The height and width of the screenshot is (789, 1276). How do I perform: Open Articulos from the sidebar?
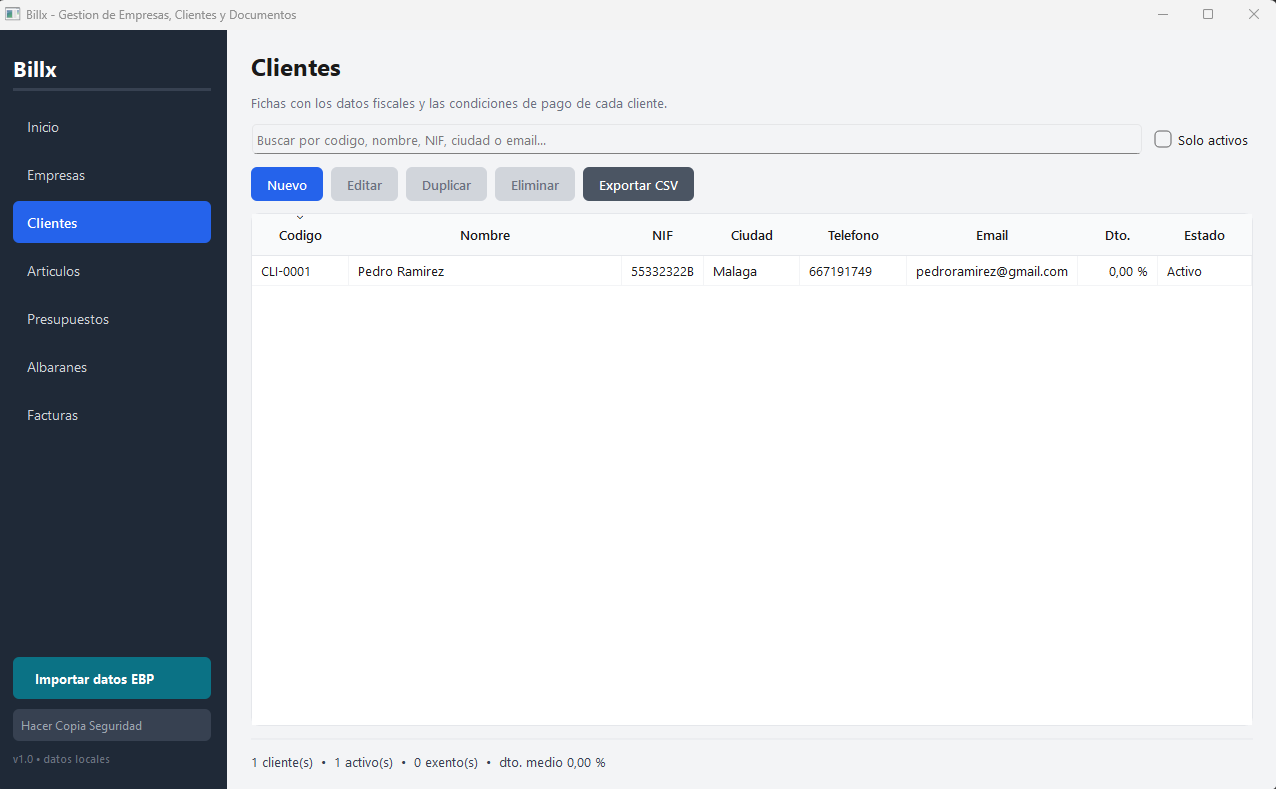112,271
